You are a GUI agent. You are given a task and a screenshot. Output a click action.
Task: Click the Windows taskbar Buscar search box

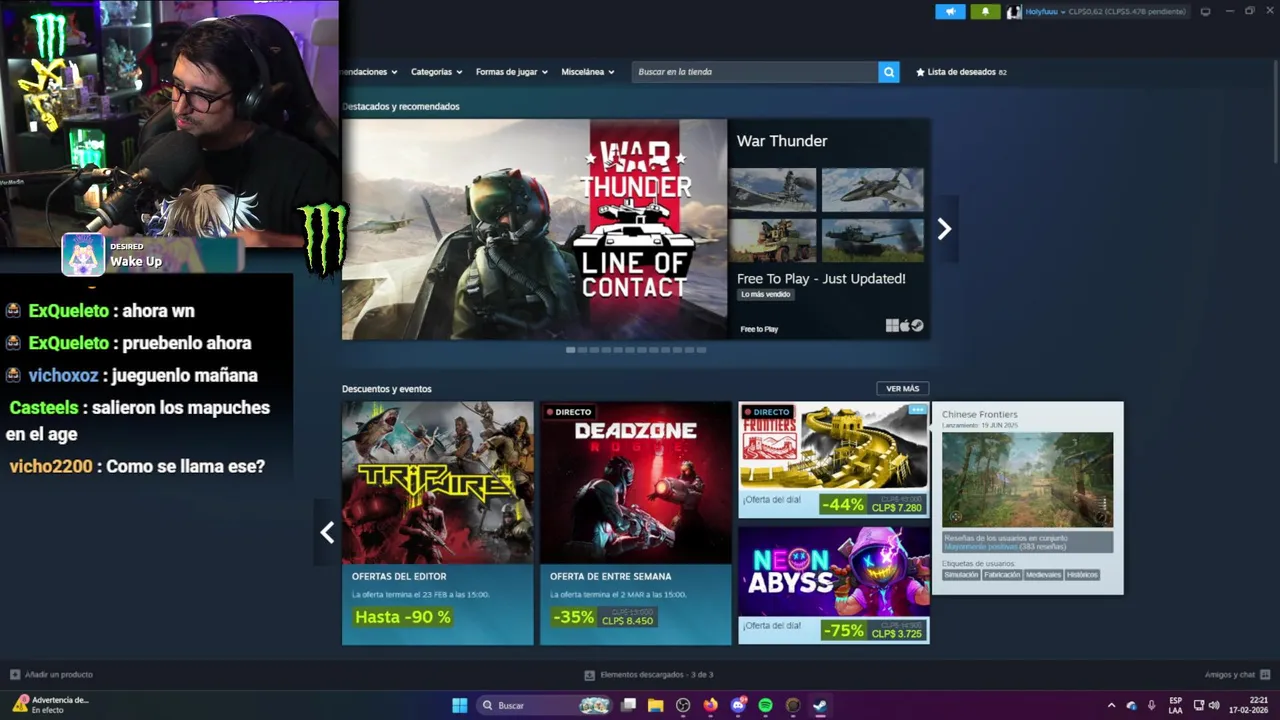(x=544, y=705)
